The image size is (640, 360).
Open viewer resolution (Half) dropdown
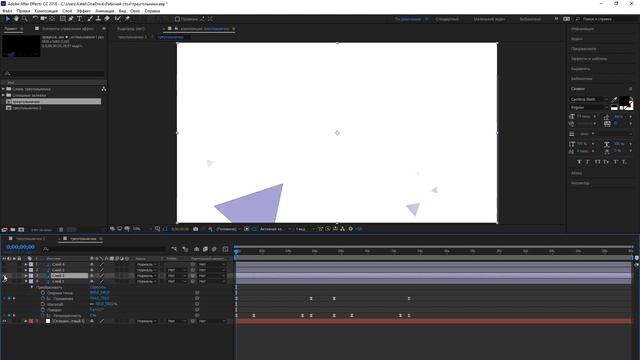[228, 229]
